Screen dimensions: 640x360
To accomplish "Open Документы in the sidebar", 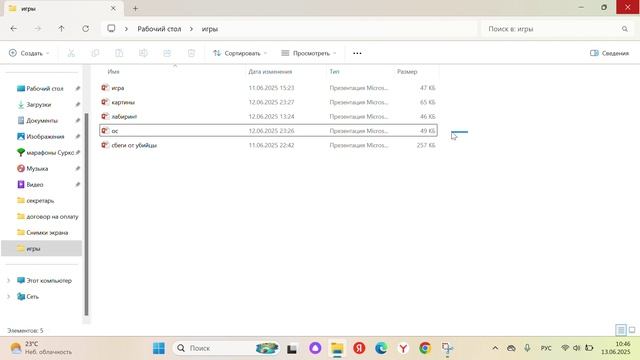I will [42, 120].
